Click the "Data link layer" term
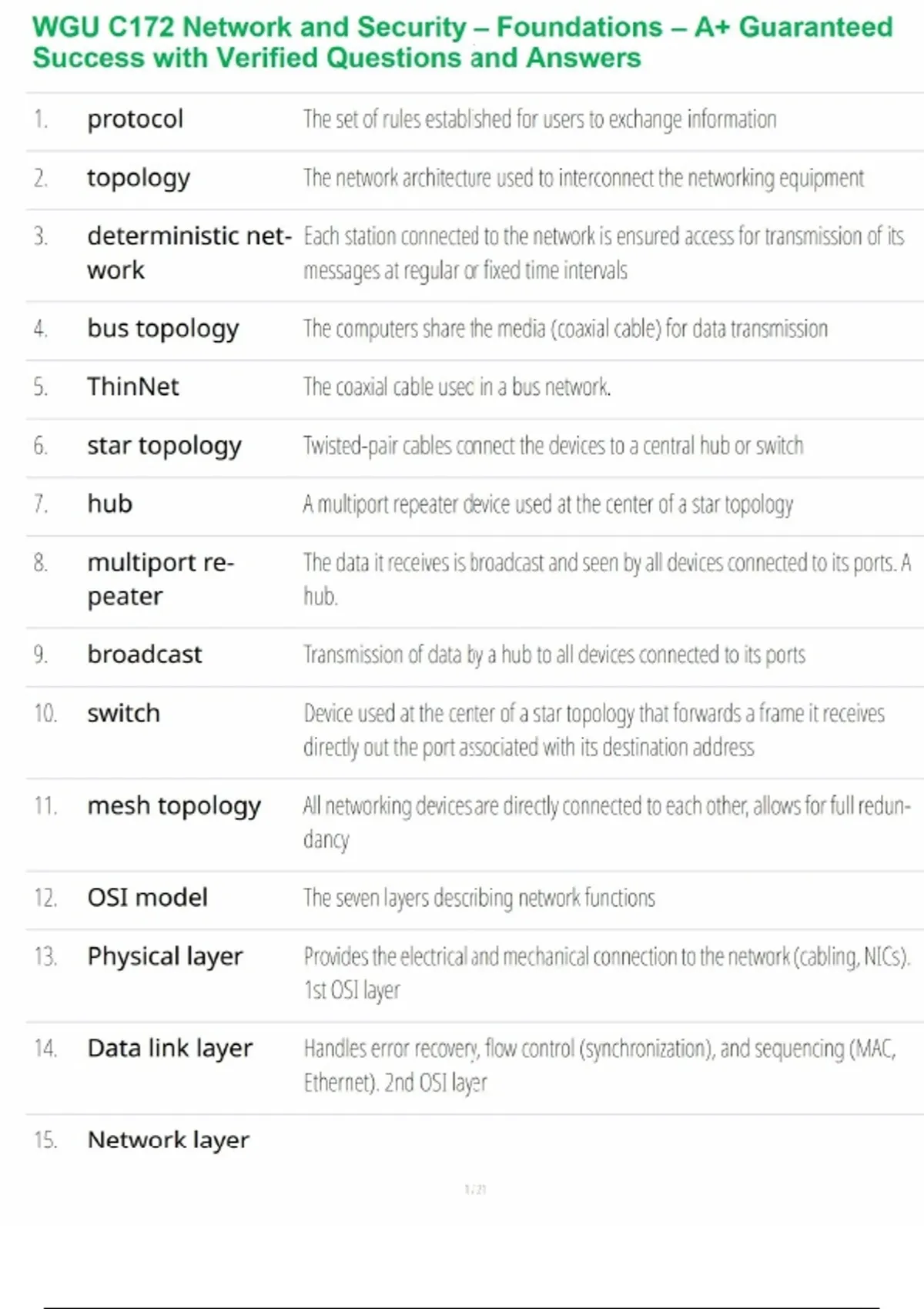Viewport: 924px width, 1309px height. point(169,1049)
